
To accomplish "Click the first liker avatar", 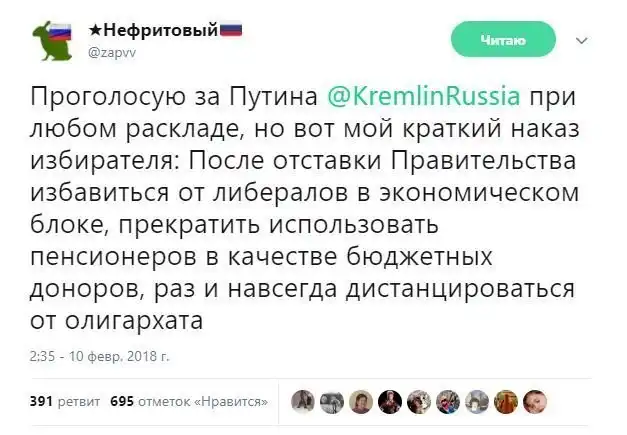I will (301, 402).
